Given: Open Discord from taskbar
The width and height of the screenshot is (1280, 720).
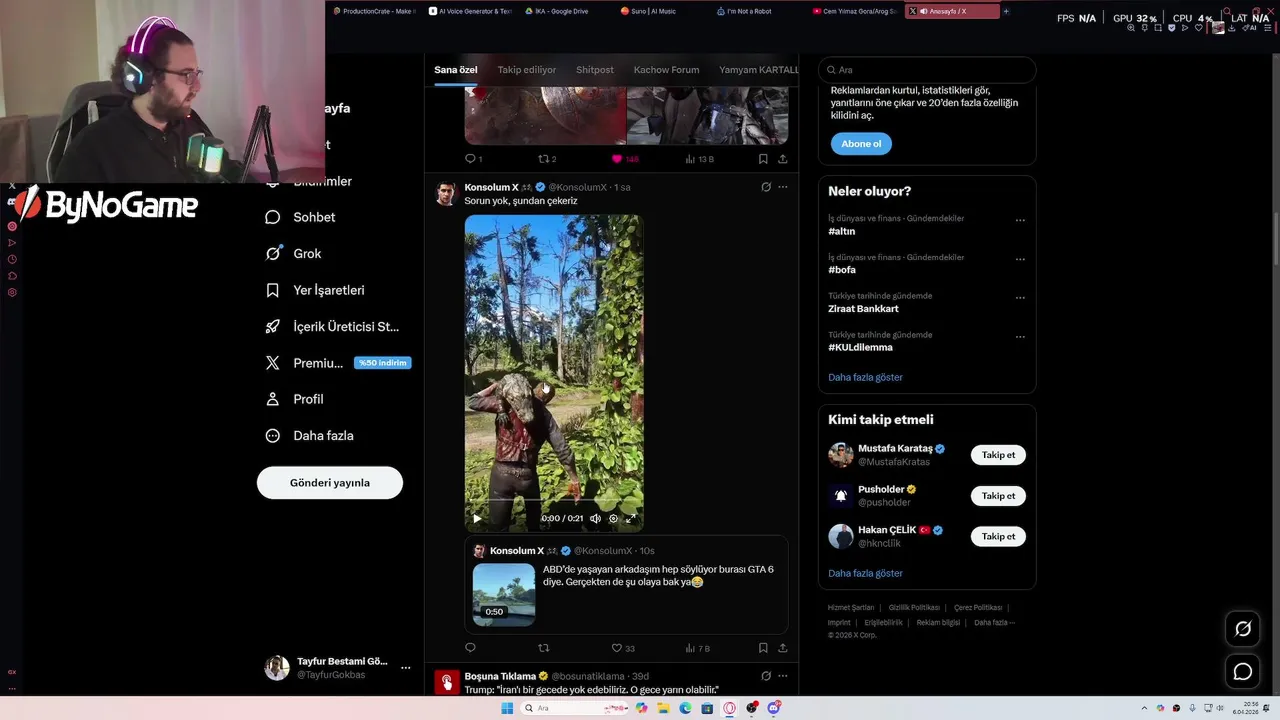Looking at the screenshot, I should [774, 708].
